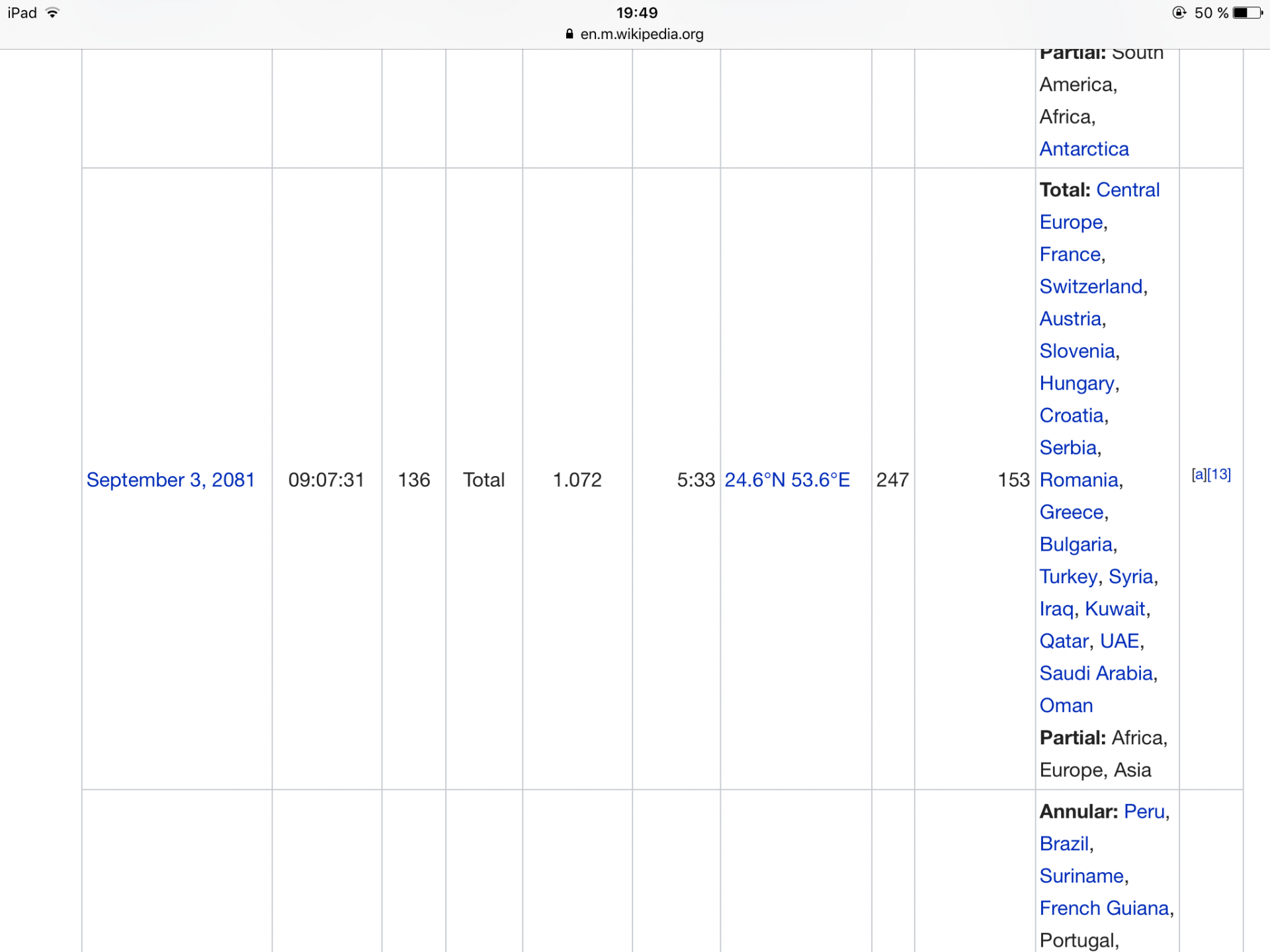The height and width of the screenshot is (952, 1270).
Task: Open the Serbia link
Action: pos(1068,448)
